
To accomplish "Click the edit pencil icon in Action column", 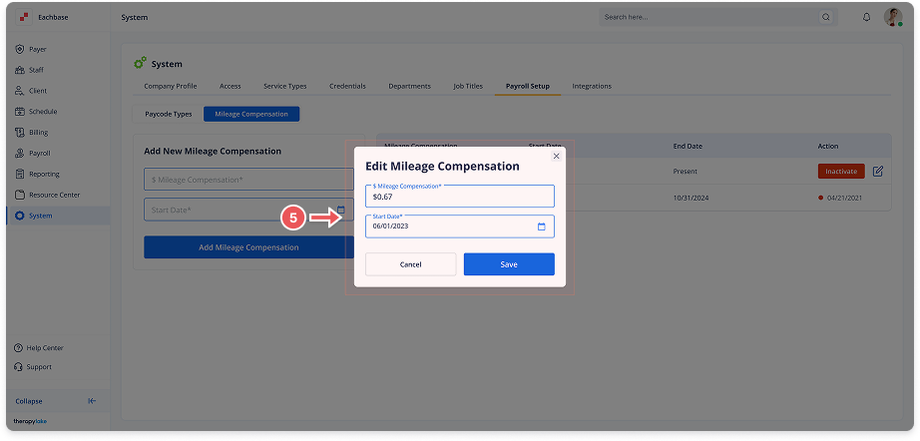I will click(878, 171).
